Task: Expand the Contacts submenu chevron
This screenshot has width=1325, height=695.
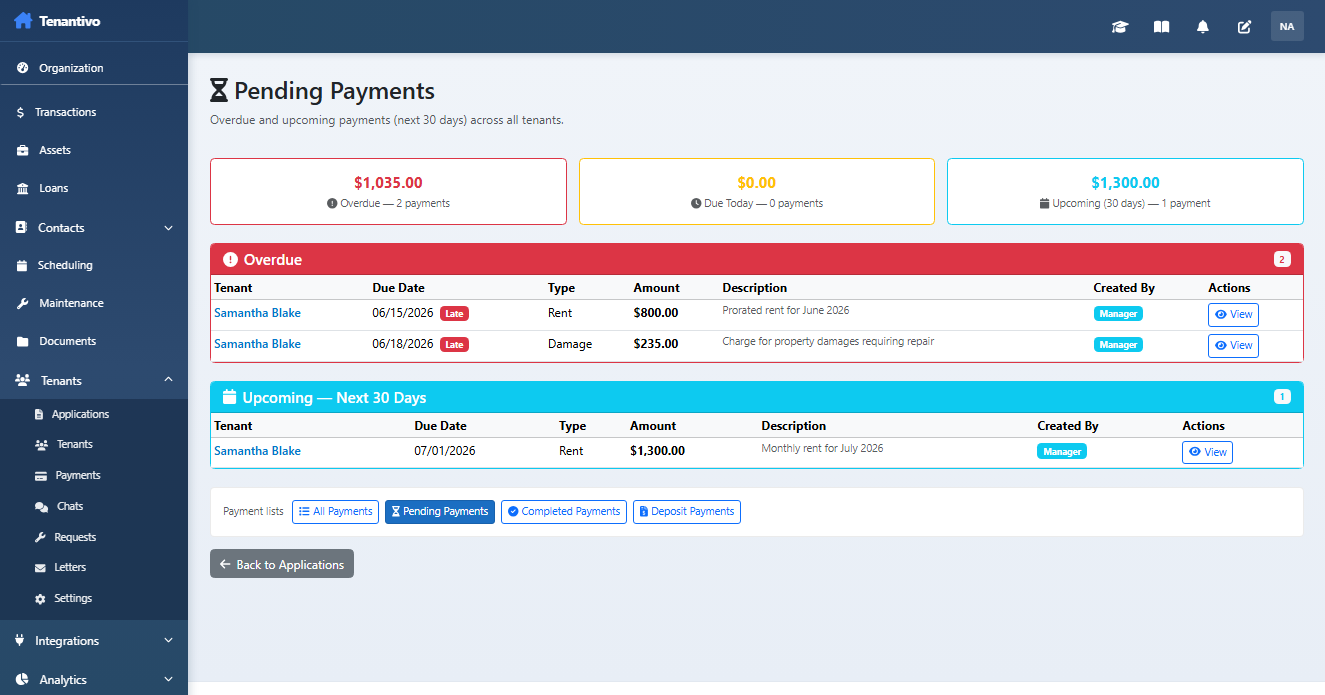Action: click(x=168, y=228)
